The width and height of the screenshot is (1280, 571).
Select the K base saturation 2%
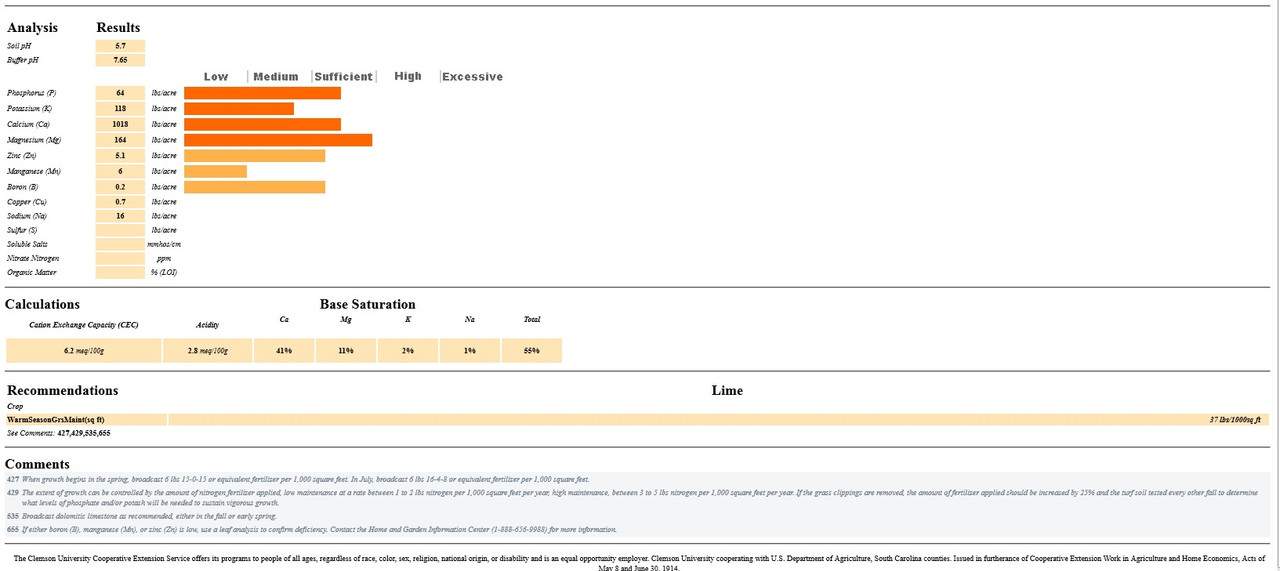pos(408,351)
